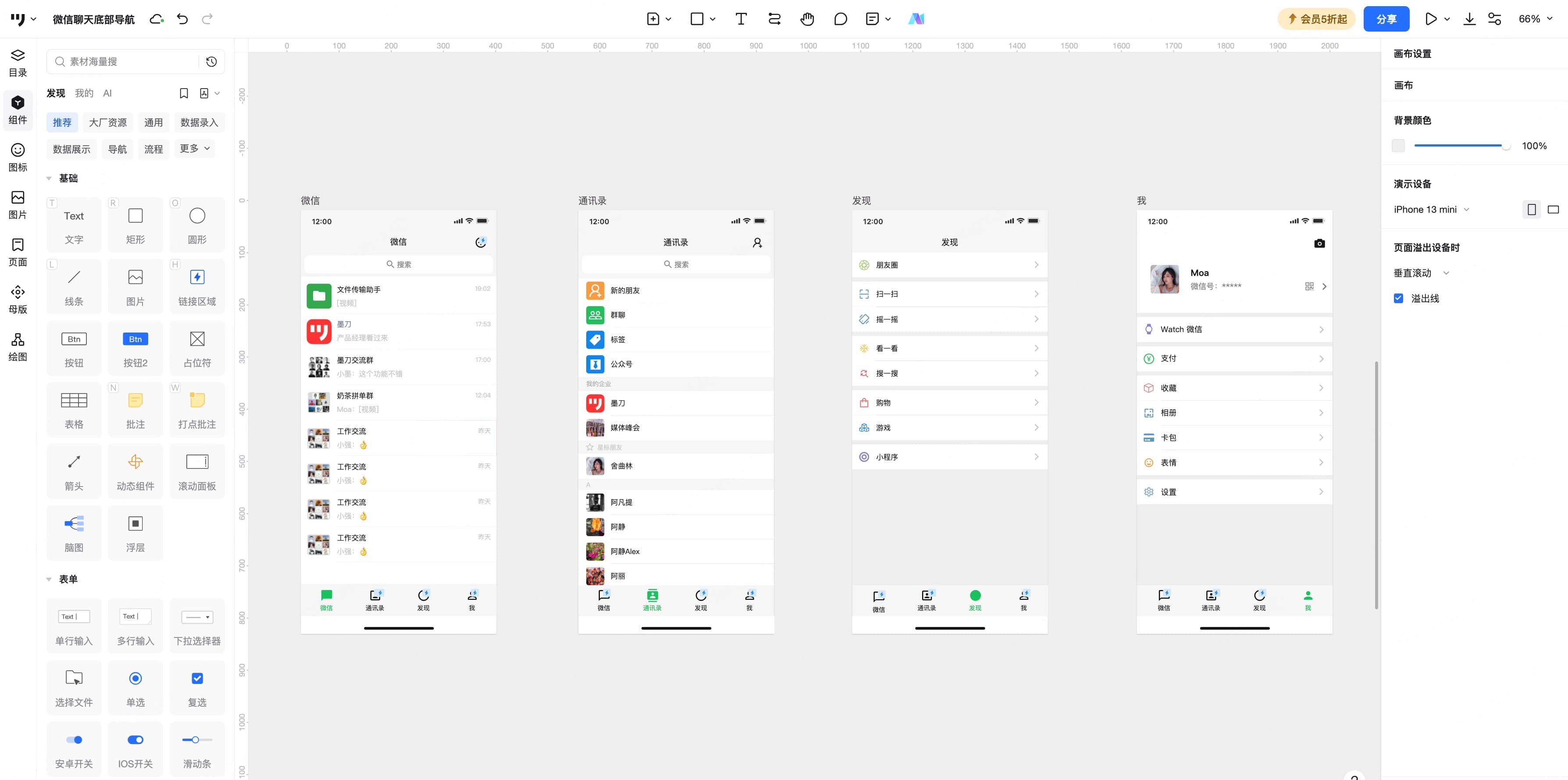Click the canvas vertical scrollbar
This screenshot has height=780, width=1568.
click(x=1376, y=485)
